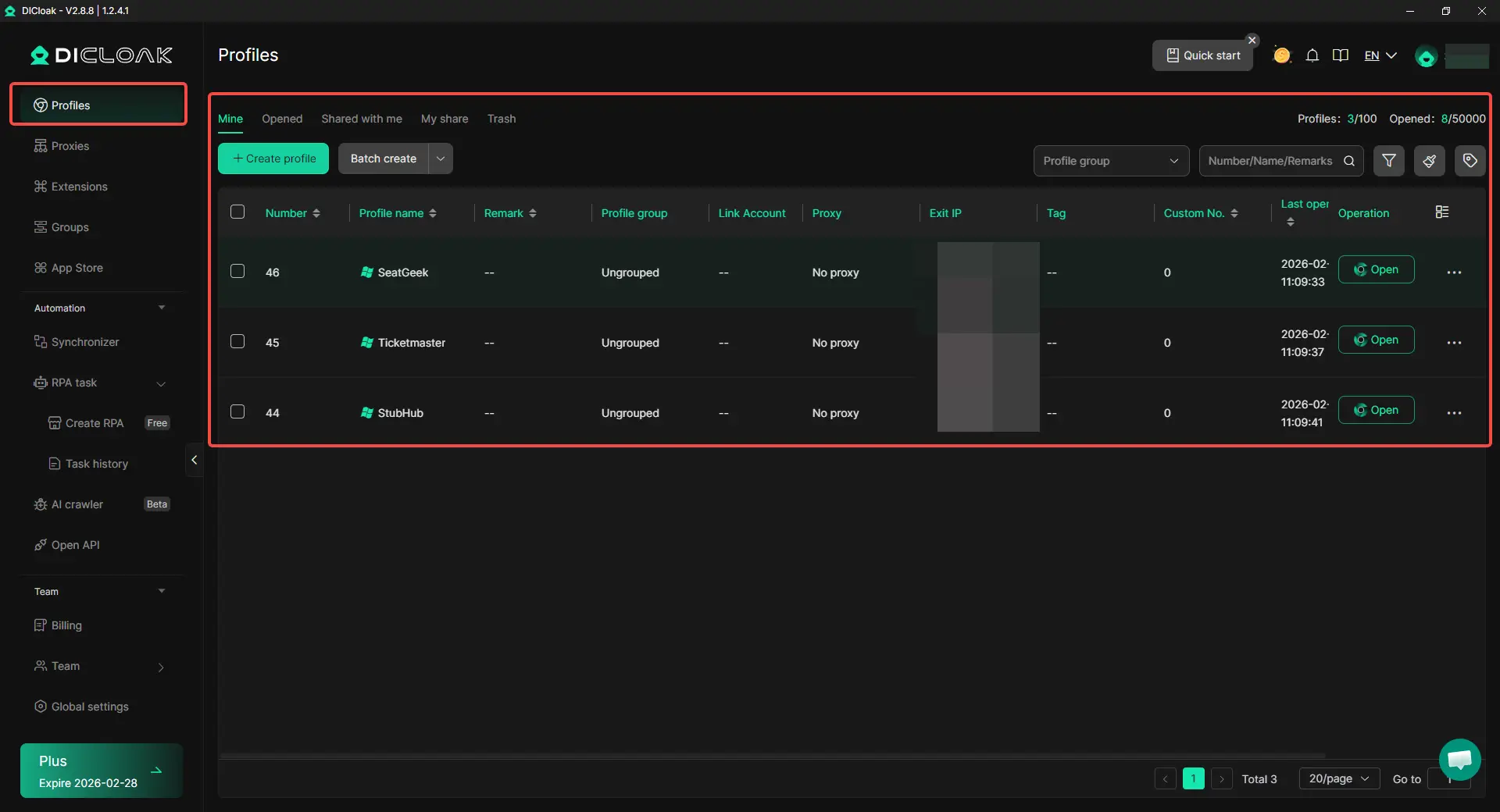Open the Profile group dropdown
Viewport: 1500px width, 812px height.
tap(1110, 161)
